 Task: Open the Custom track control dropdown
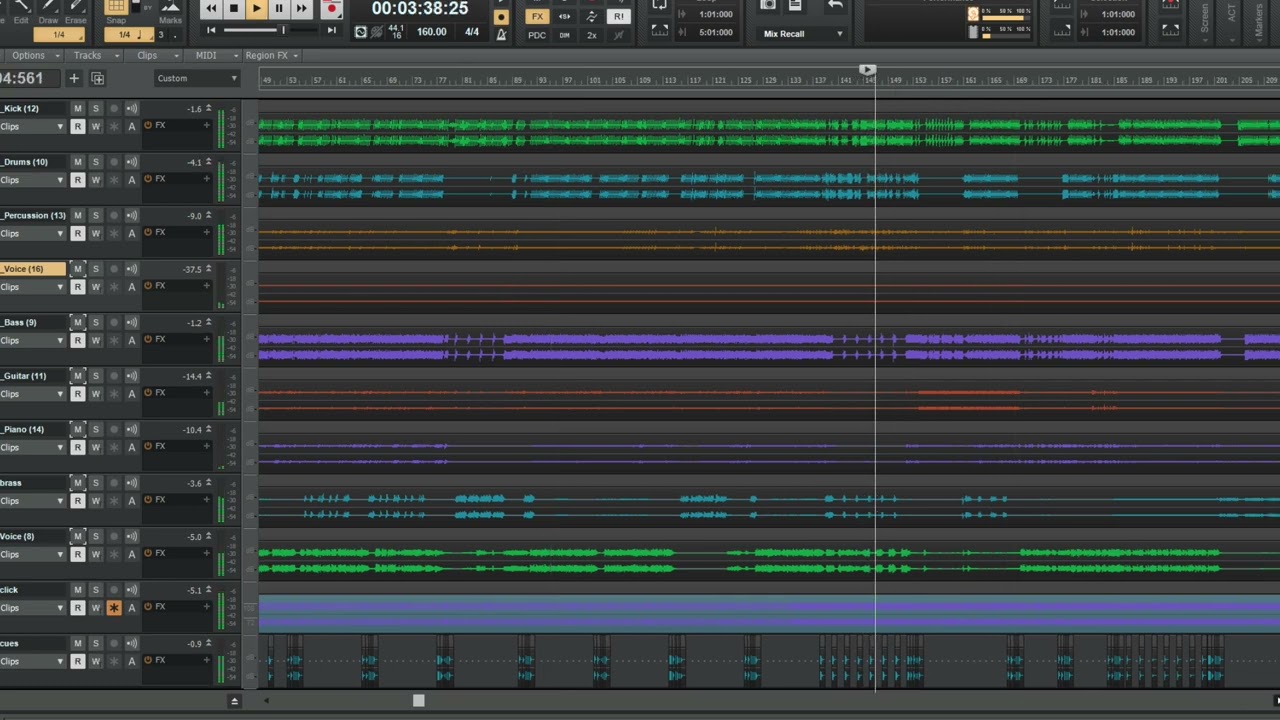197,78
